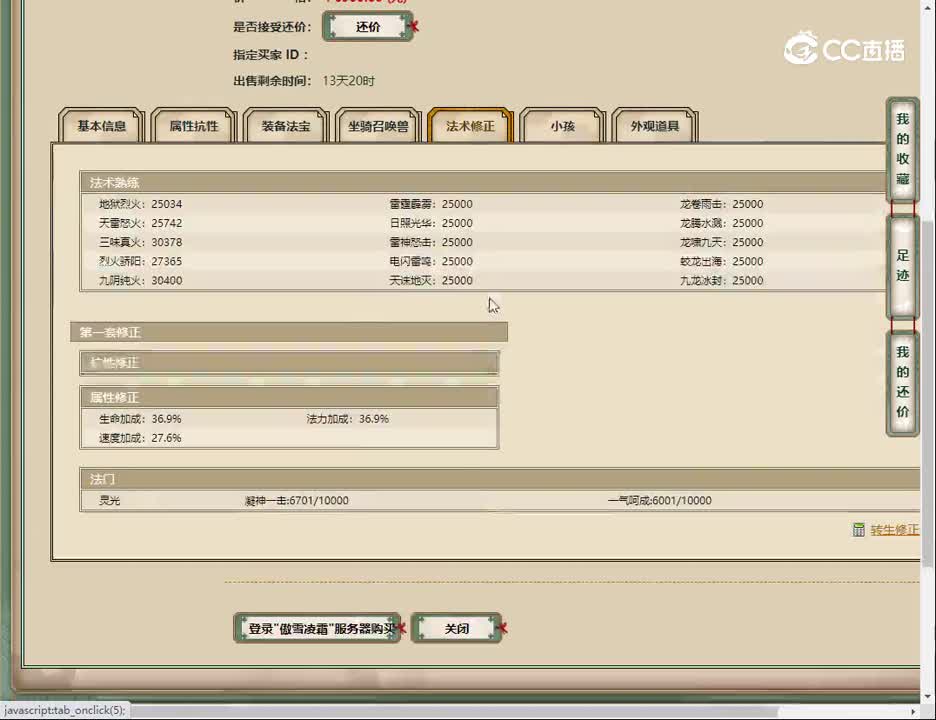Image resolution: width=936 pixels, height=720 pixels.
Task: Show the 外观道具 tab
Action: pos(655,127)
